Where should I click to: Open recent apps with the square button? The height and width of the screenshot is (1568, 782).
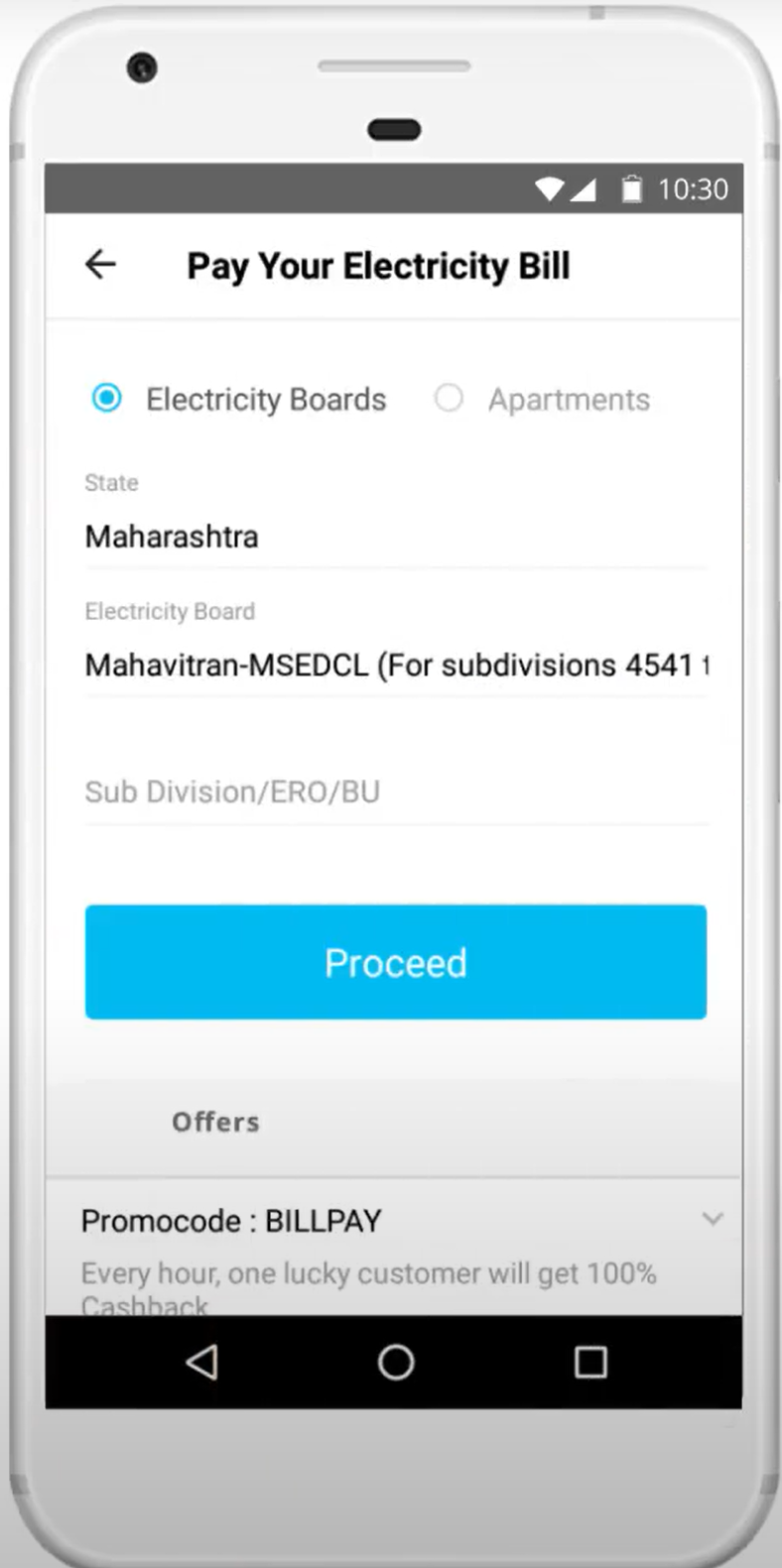[590, 1362]
